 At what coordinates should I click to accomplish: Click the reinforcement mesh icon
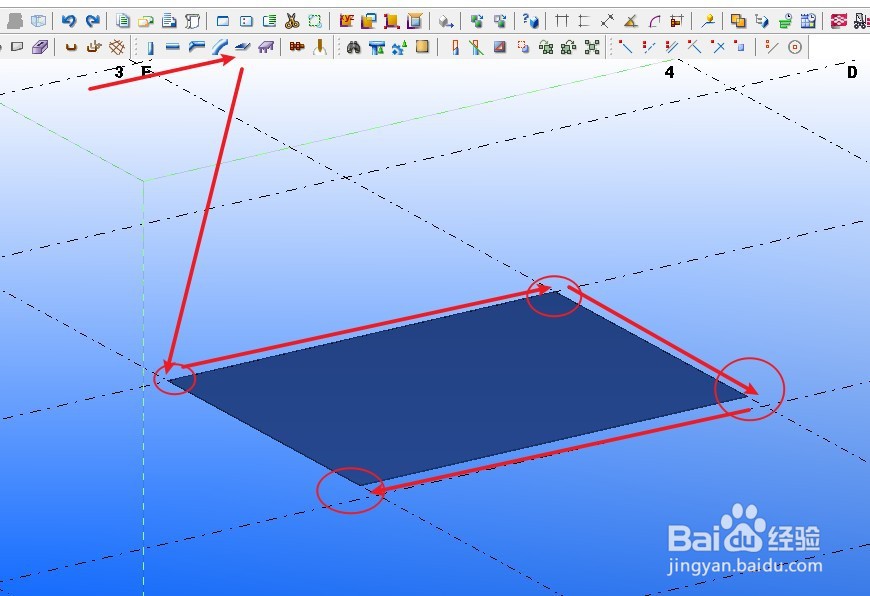click(117, 47)
